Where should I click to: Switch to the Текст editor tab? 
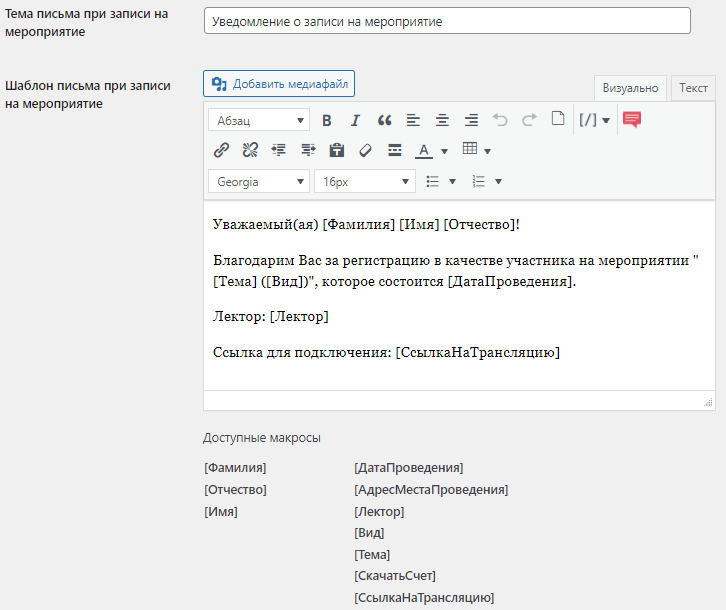(x=693, y=88)
